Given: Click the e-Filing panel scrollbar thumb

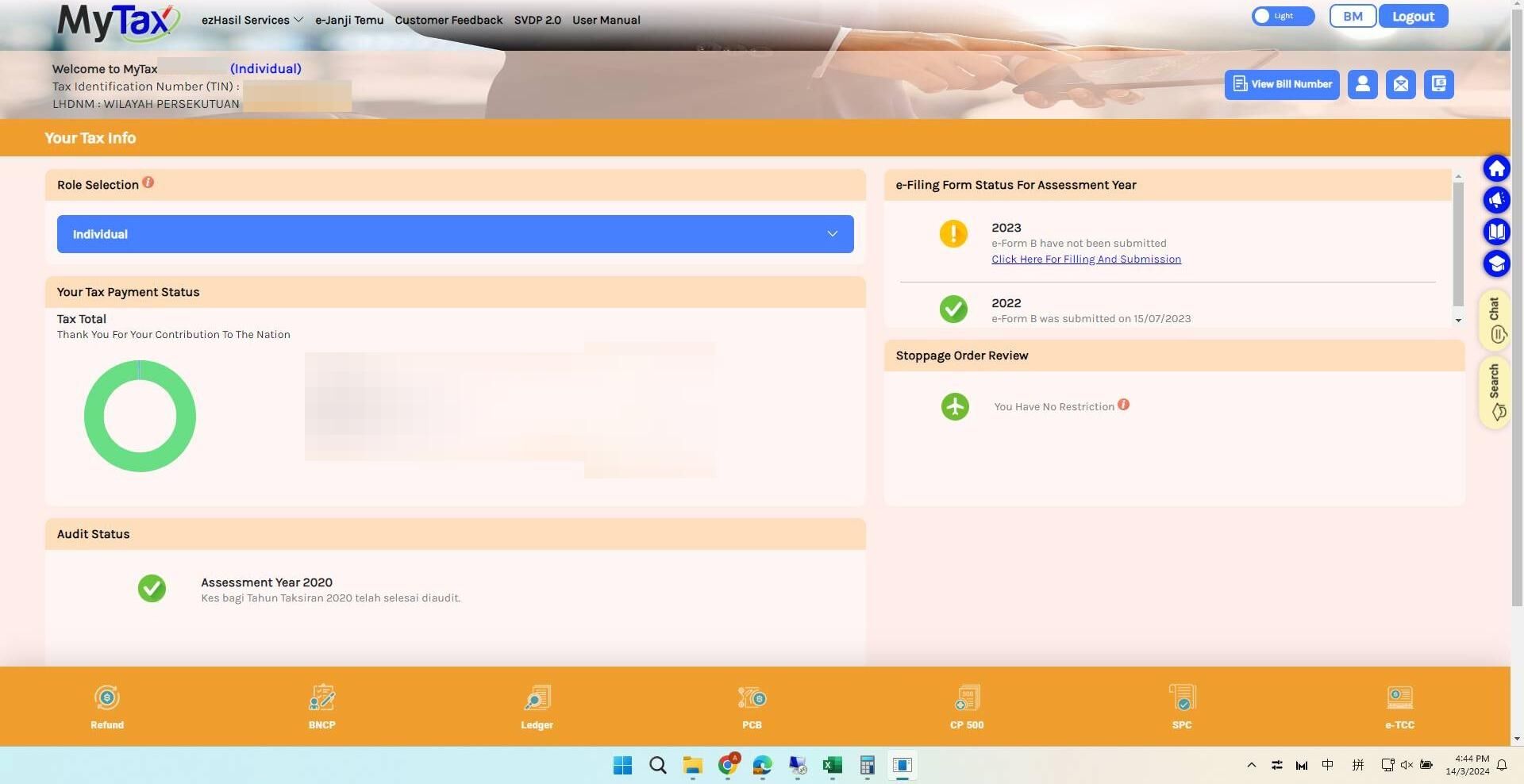Looking at the screenshot, I should (1458, 244).
